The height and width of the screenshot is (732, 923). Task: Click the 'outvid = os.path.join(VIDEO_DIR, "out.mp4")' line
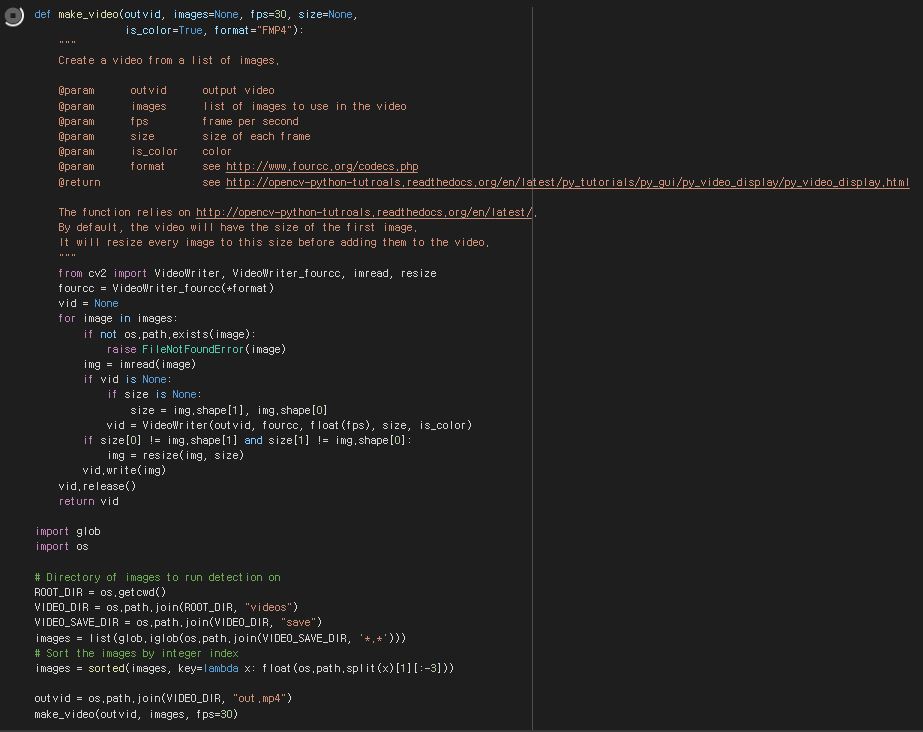[163, 698]
